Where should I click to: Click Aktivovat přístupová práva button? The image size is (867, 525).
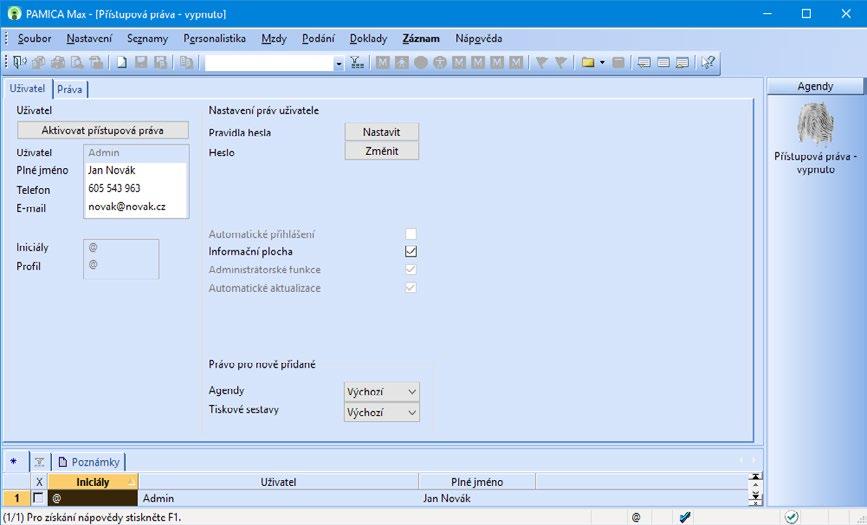tap(103, 131)
